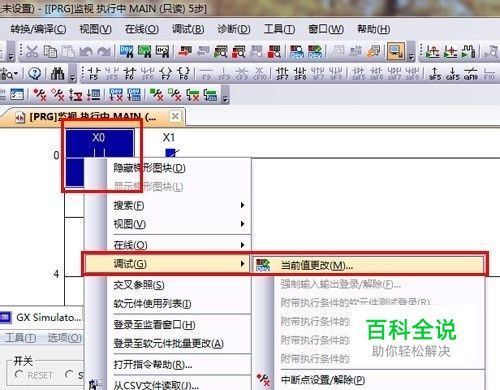Screen dimensions: 500x390
Task: Open the 帮助(H) menu
Action: tap(374, 29)
